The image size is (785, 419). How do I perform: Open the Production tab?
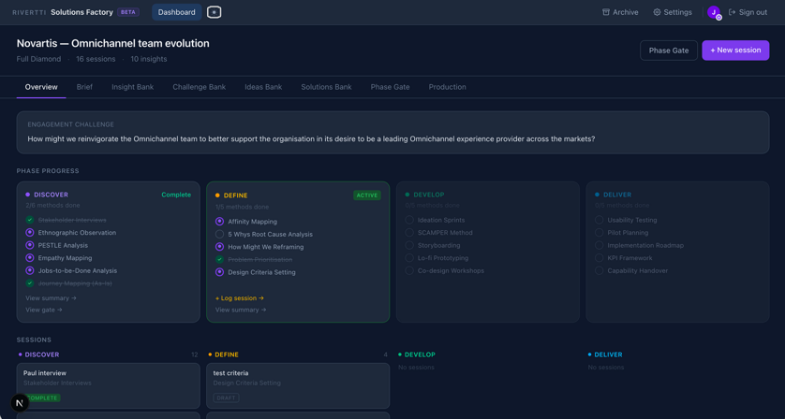(447, 87)
